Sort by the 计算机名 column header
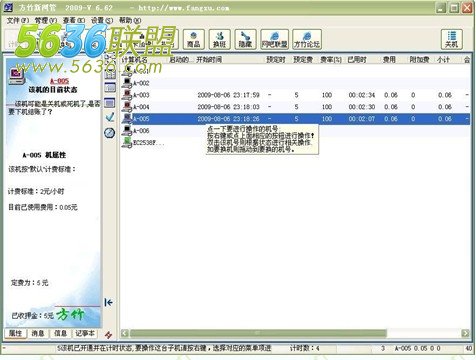 pos(134,60)
